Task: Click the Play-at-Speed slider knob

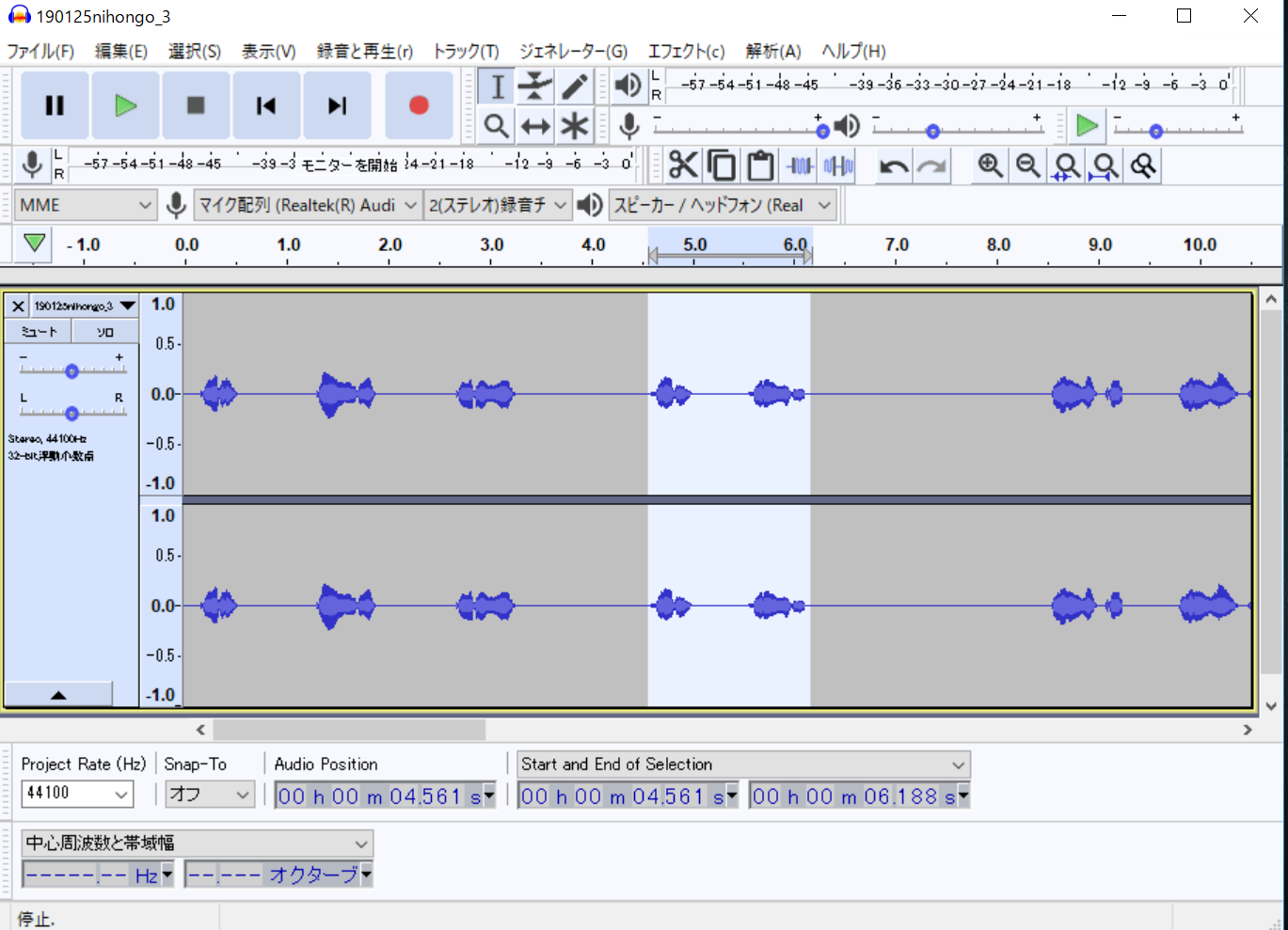Action: coord(1156,132)
